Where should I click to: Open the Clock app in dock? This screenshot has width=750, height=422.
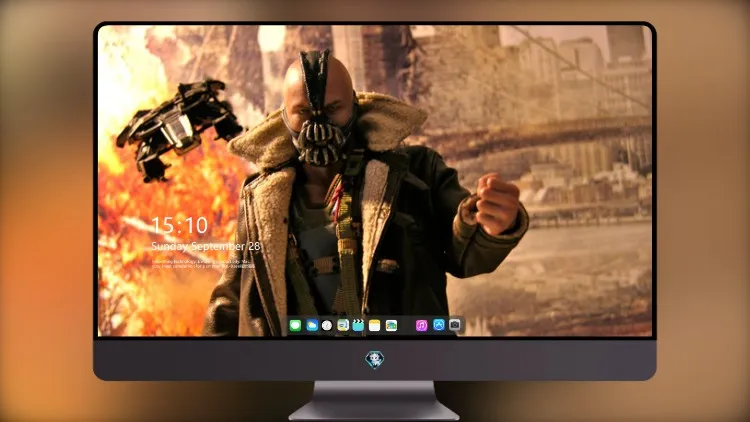[x=327, y=325]
